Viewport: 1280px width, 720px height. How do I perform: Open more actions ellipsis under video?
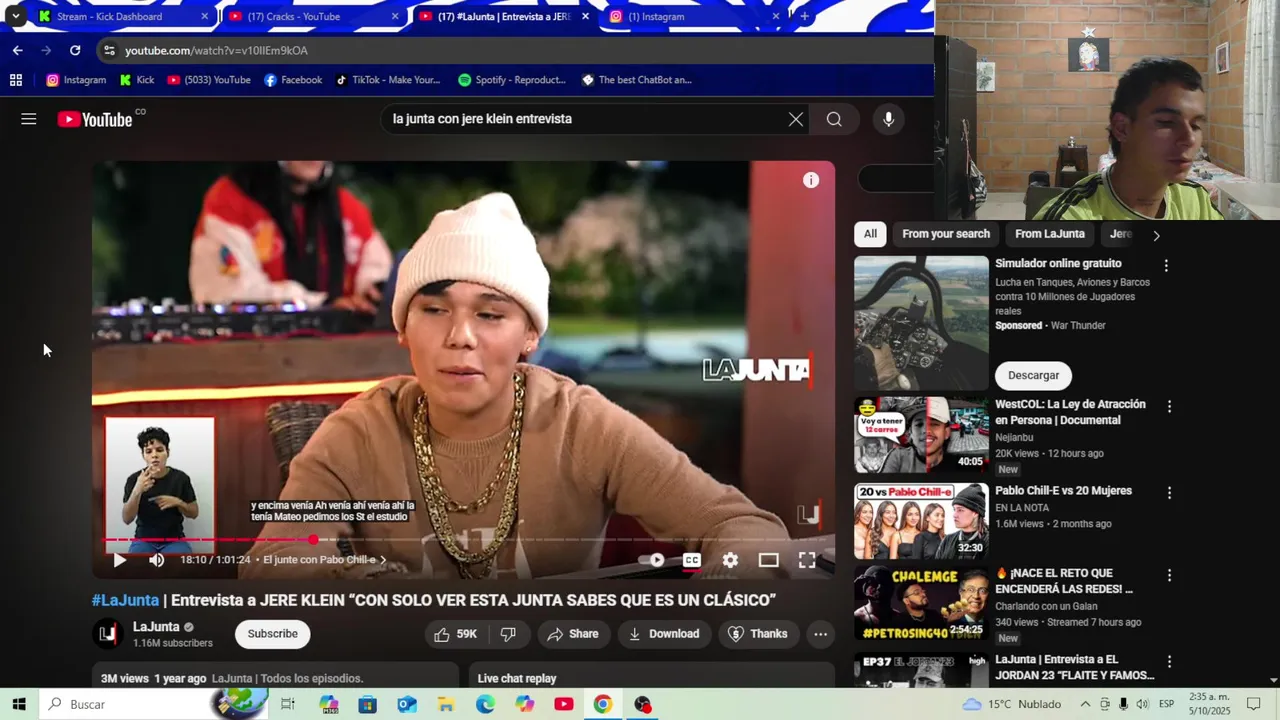pyautogui.click(x=820, y=634)
